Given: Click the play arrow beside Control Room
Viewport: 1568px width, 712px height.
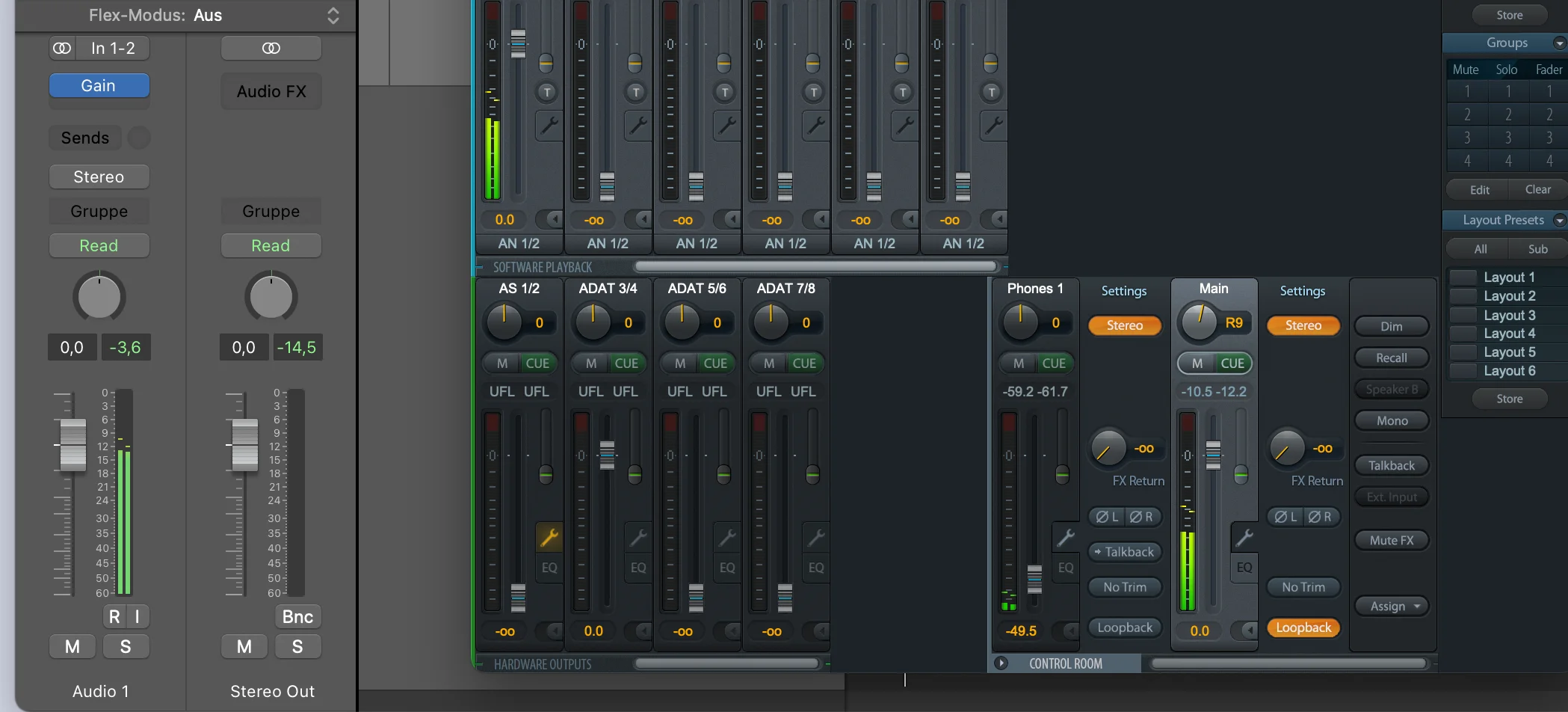Looking at the screenshot, I should (x=1001, y=663).
